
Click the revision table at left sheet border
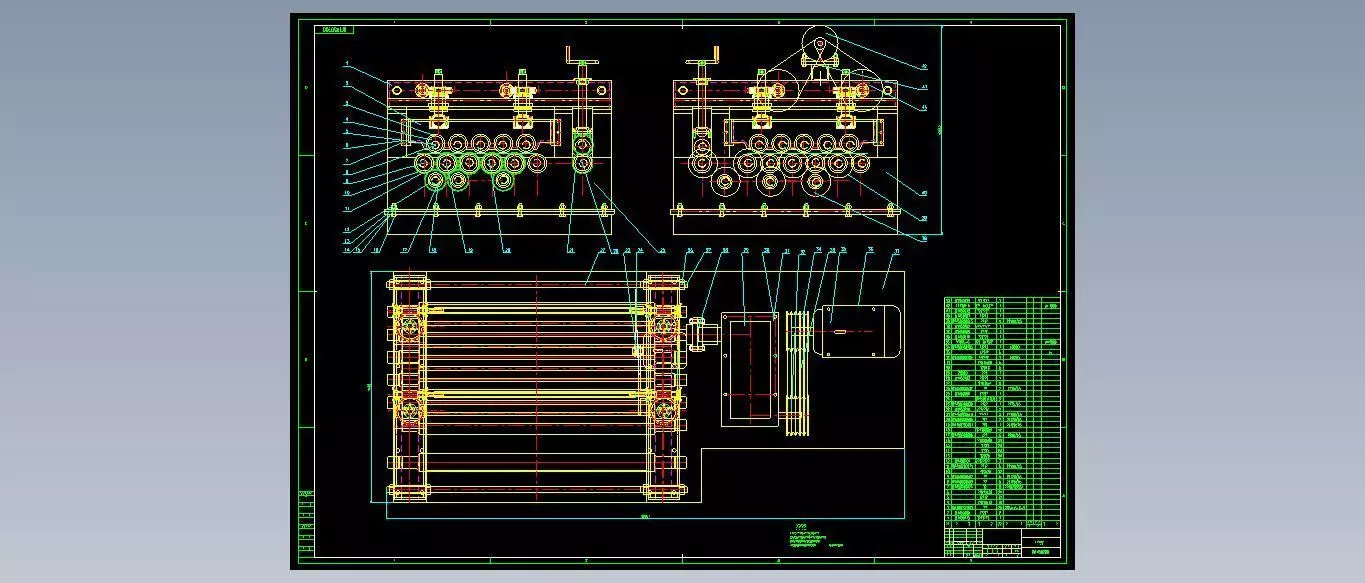coord(307,524)
